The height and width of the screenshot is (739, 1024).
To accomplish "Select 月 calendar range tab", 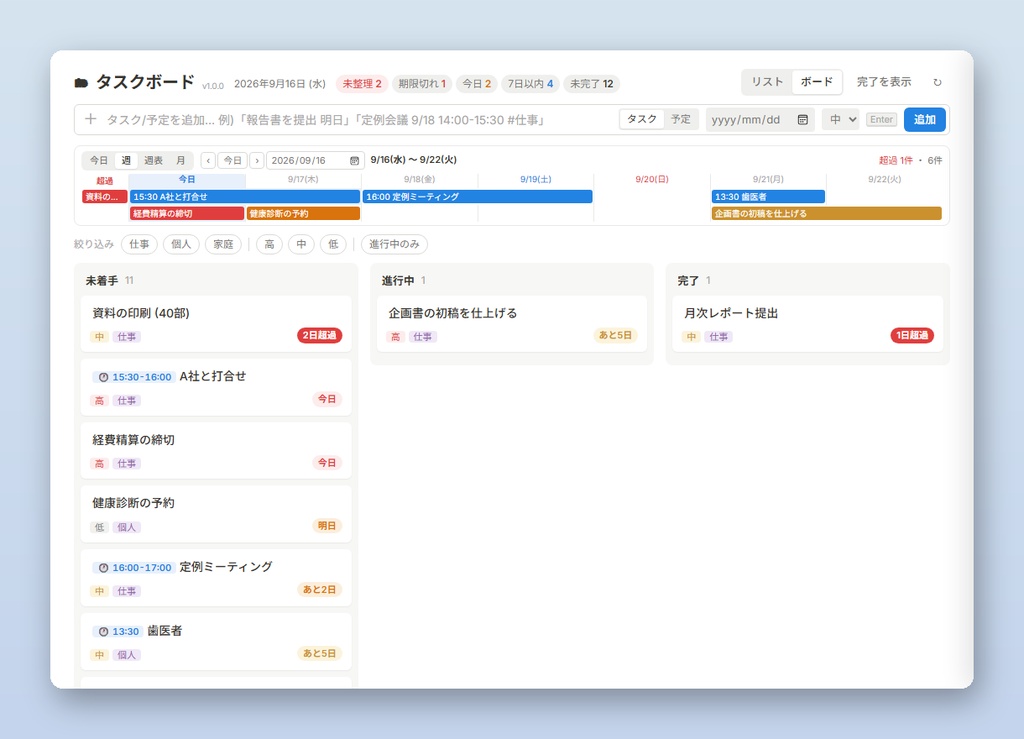I will [x=180, y=161].
